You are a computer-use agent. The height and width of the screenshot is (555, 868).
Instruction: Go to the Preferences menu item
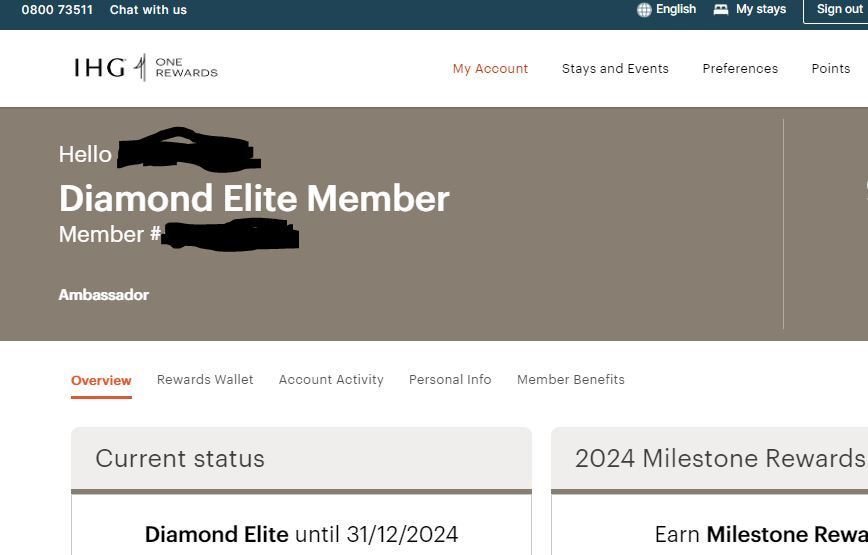[740, 69]
